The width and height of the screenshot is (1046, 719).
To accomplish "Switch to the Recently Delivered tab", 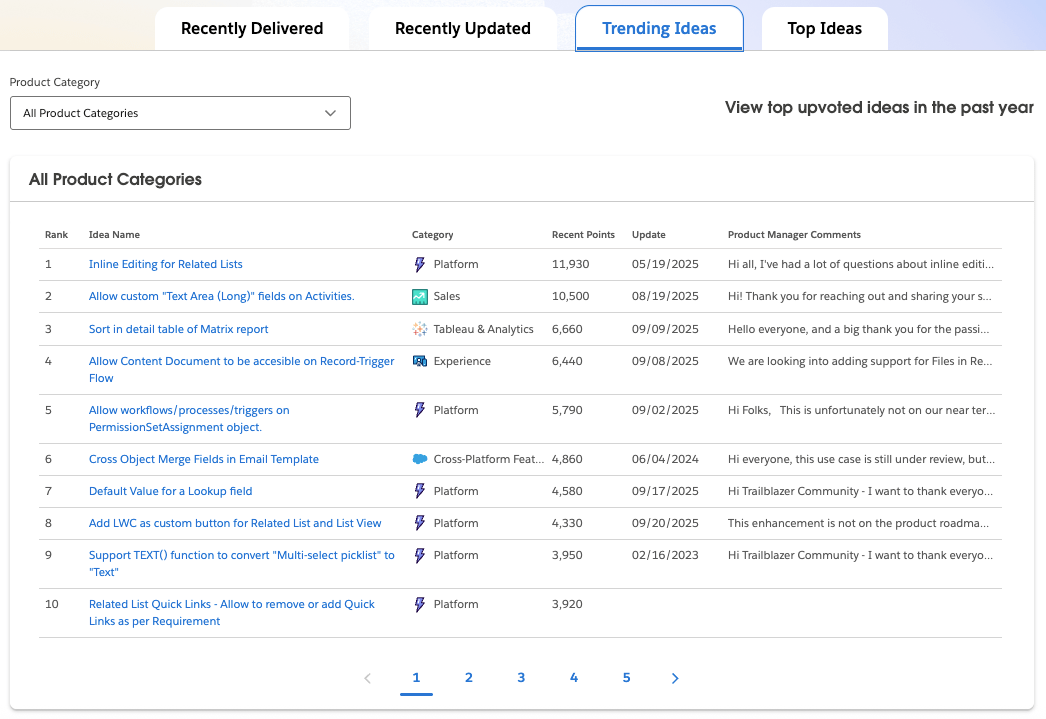I will click(252, 29).
